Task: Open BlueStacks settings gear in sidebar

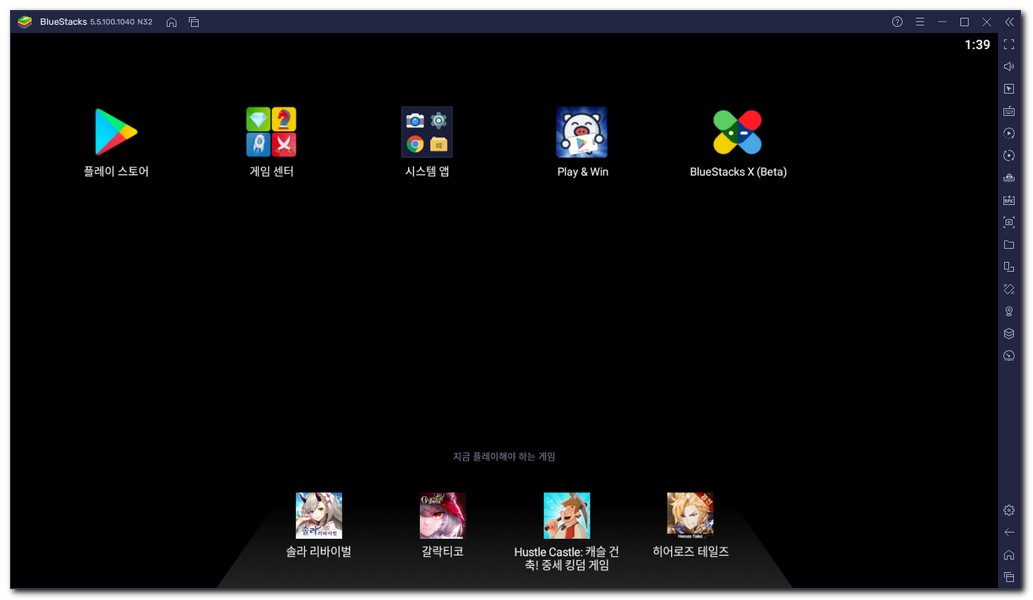Action: pos(1009,510)
